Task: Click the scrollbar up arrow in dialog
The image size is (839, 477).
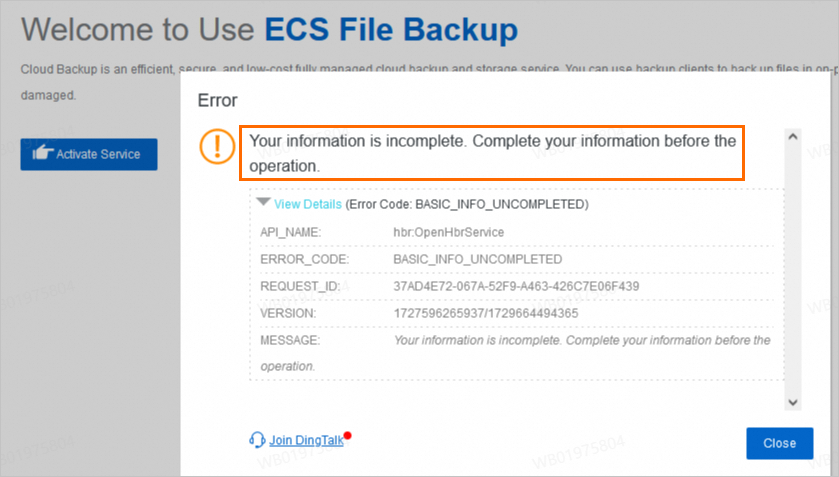Action: tap(792, 136)
